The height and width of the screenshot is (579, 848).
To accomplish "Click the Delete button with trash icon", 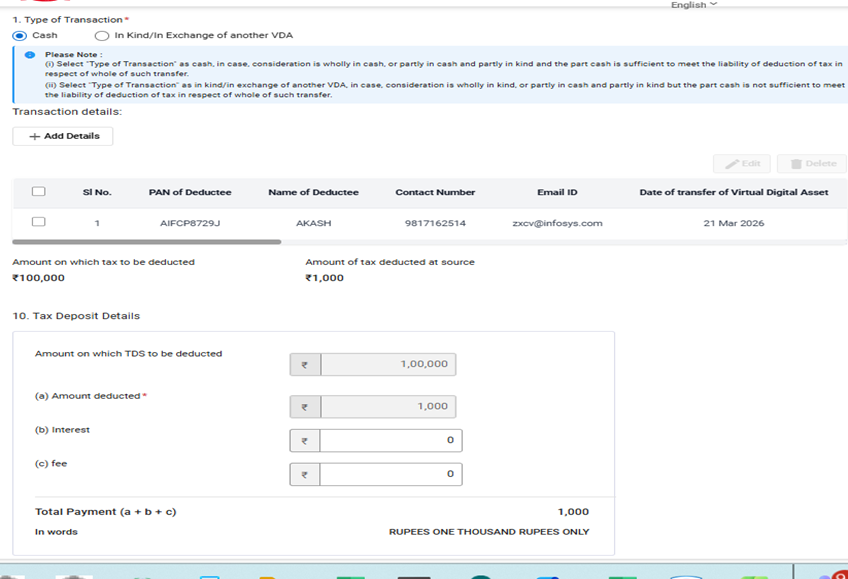I will [811, 163].
